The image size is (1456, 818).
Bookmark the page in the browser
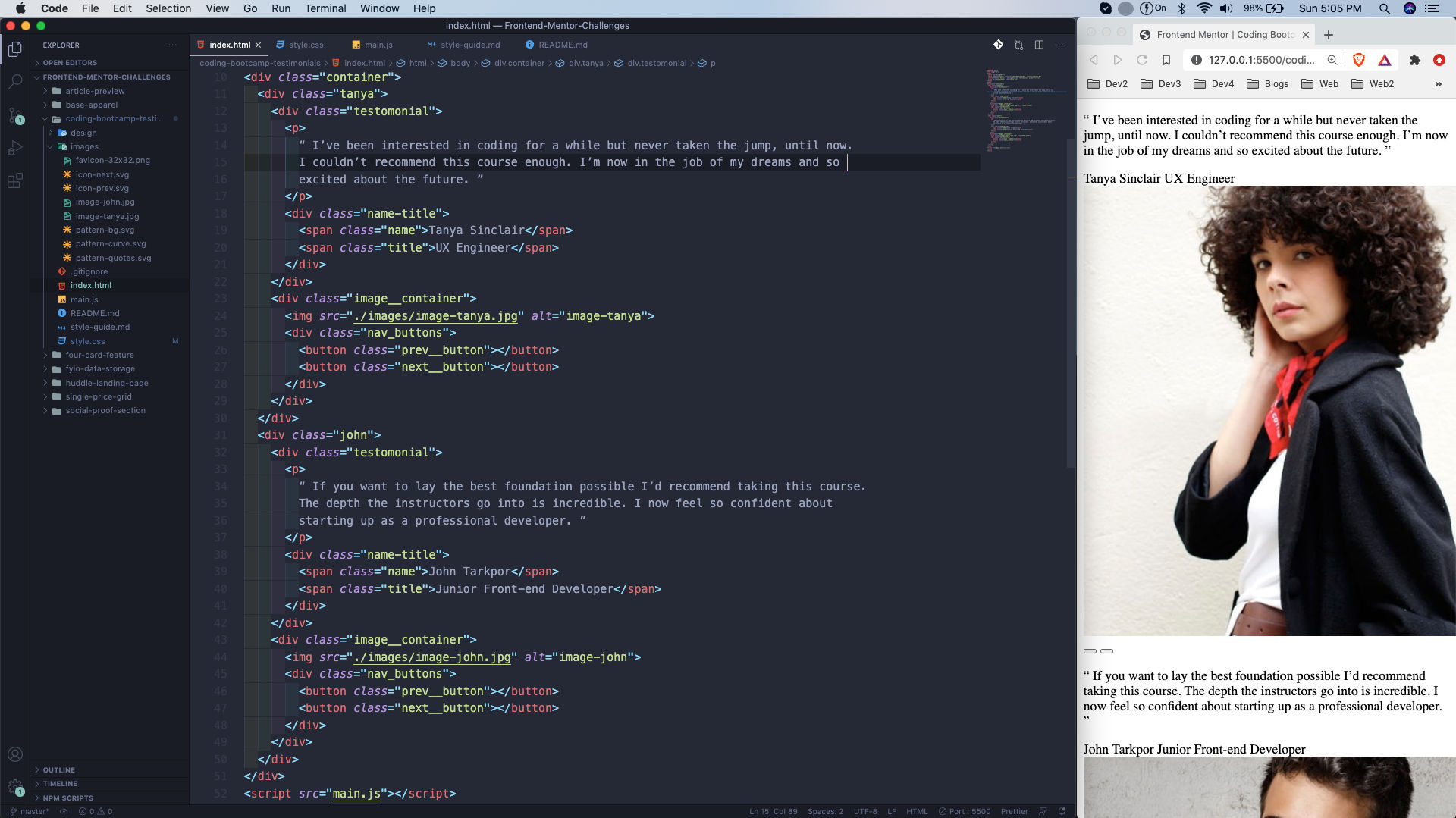click(1166, 60)
